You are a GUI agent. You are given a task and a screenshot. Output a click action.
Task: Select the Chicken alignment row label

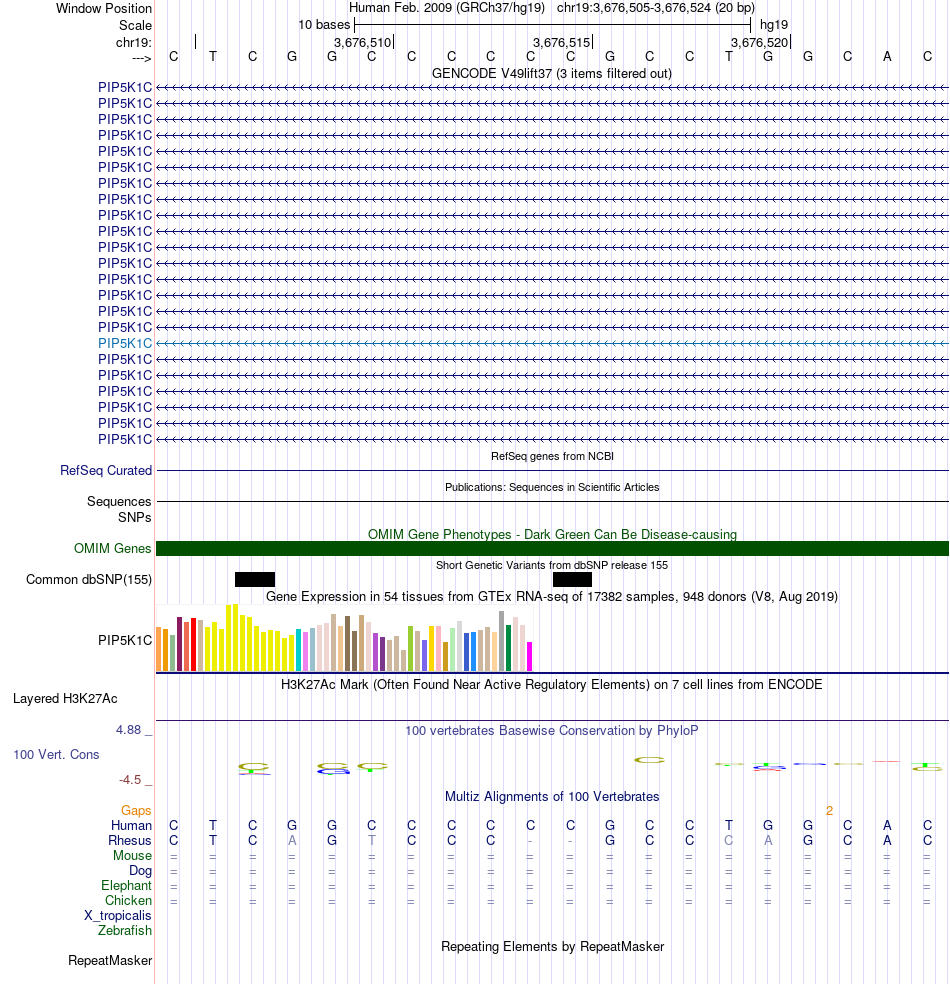coord(128,901)
